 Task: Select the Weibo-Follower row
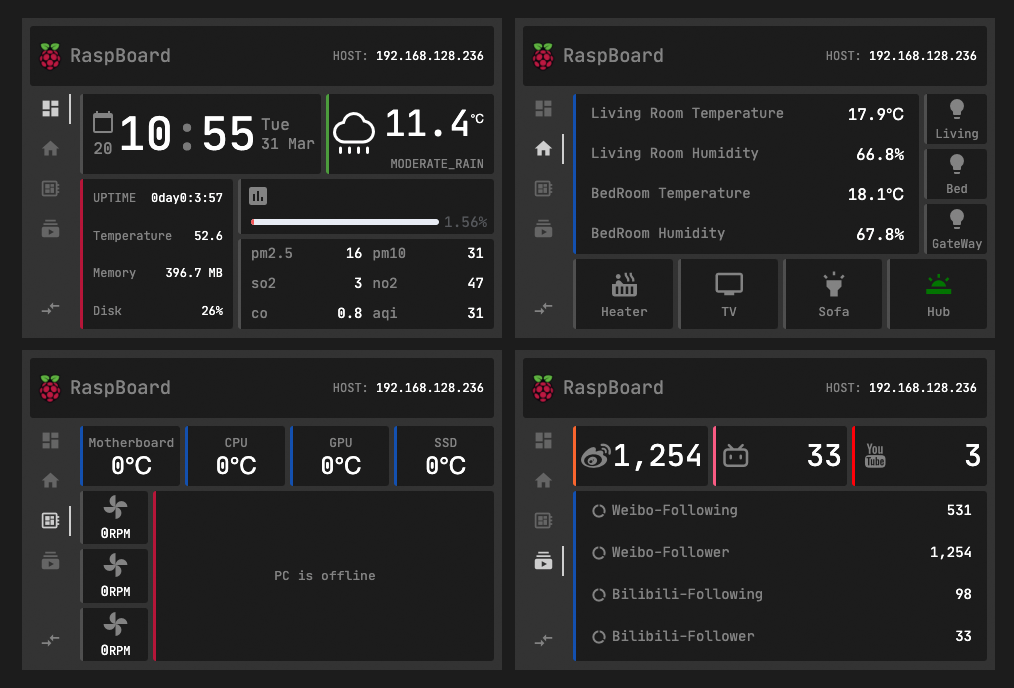pos(781,552)
